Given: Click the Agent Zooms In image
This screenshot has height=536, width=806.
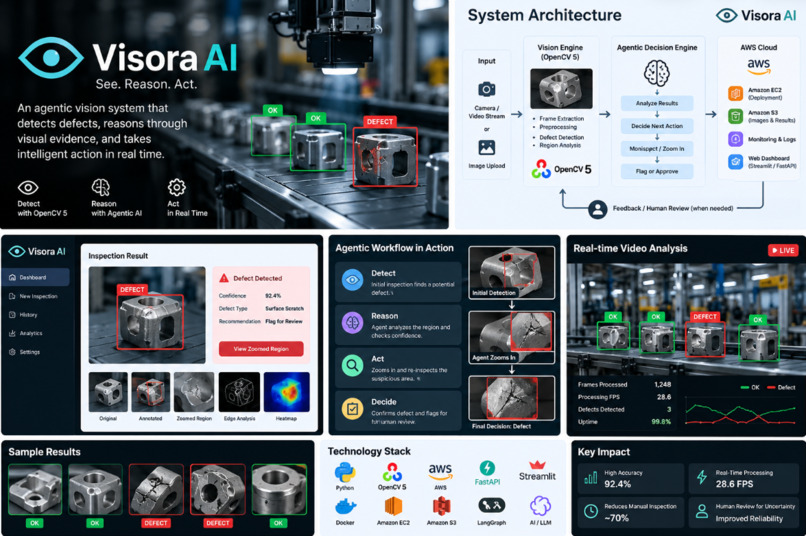Looking at the screenshot, I should [x=511, y=337].
